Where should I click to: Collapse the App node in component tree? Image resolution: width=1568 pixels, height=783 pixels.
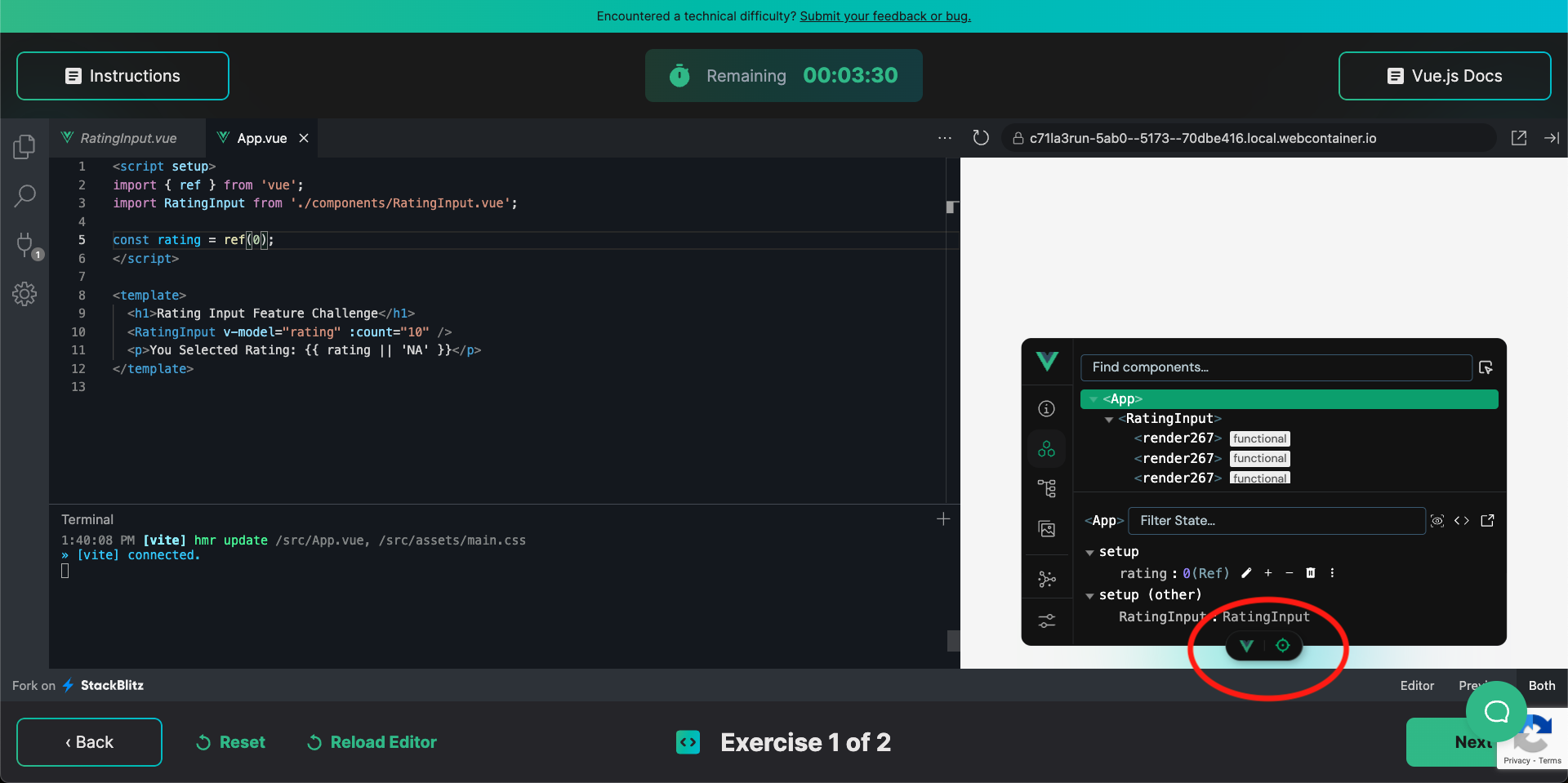tap(1094, 399)
